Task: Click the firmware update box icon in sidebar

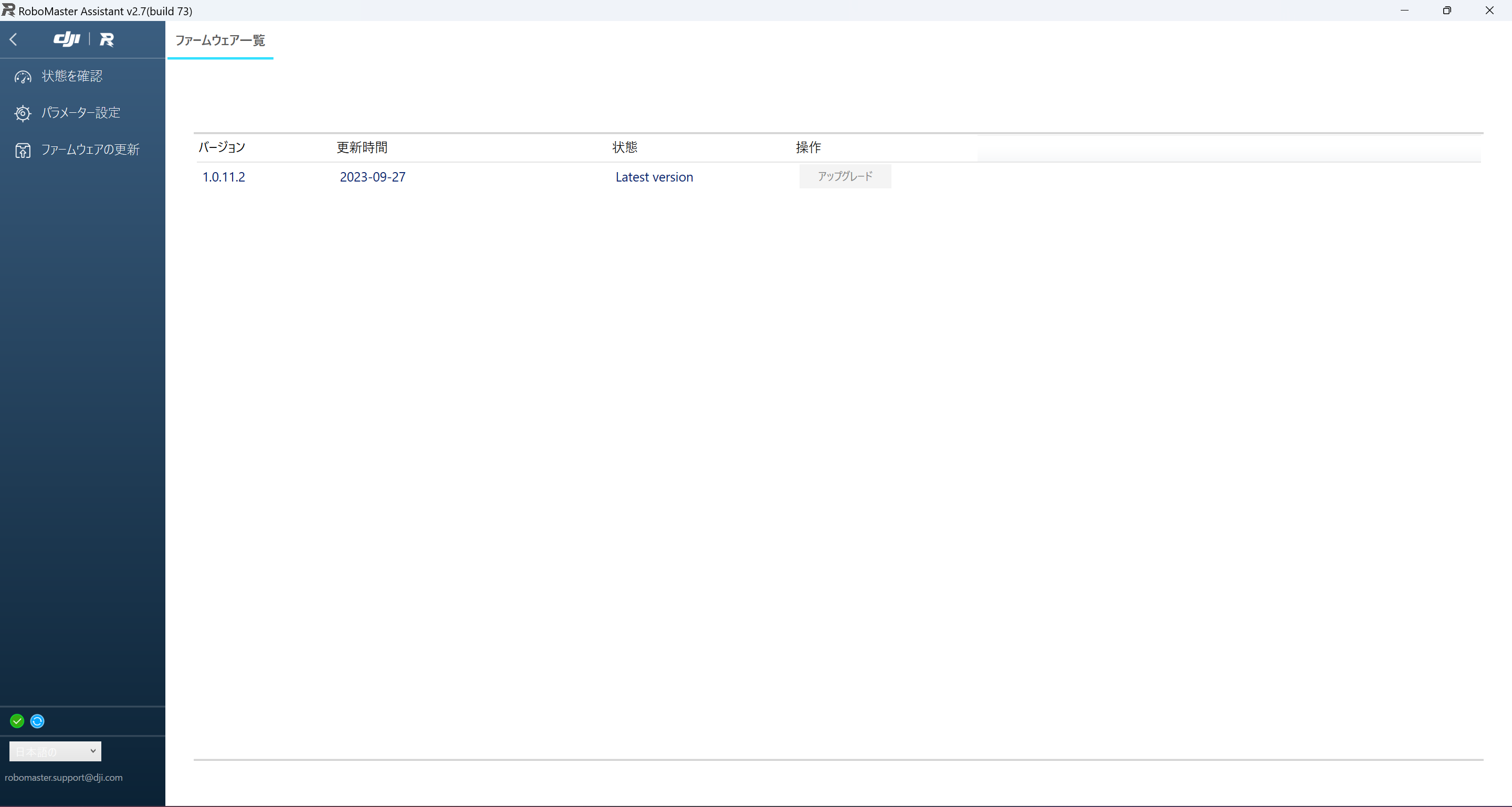Action: 22,150
